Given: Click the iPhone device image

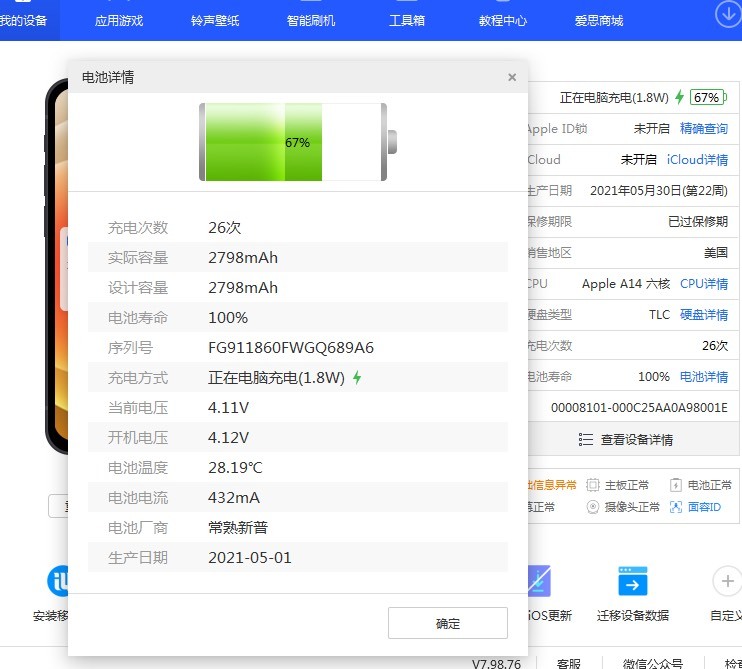Looking at the screenshot, I should tap(57, 266).
